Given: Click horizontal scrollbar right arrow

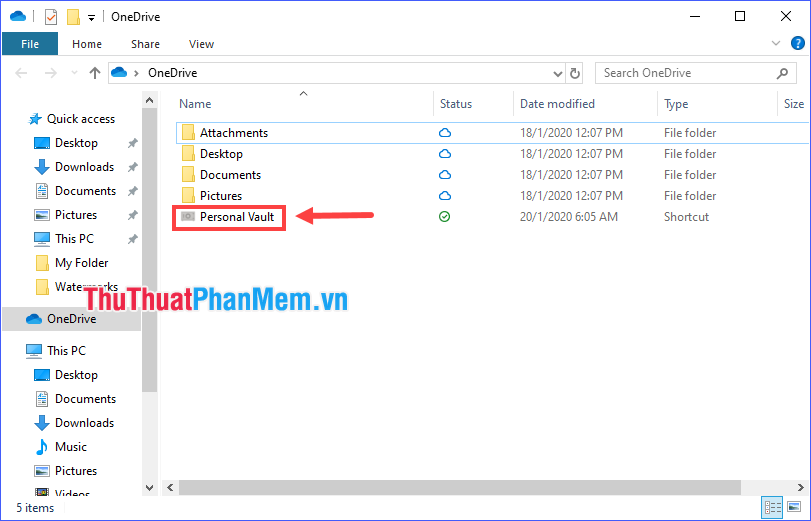Looking at the screenshot, I should pyautogui.click(x=801, y=487).
